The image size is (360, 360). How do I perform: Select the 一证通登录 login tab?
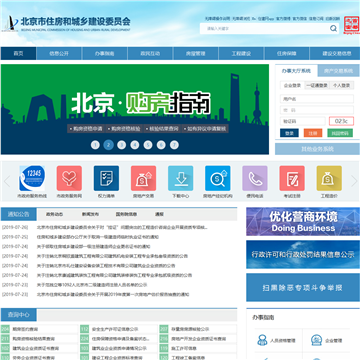pos(317,85)
